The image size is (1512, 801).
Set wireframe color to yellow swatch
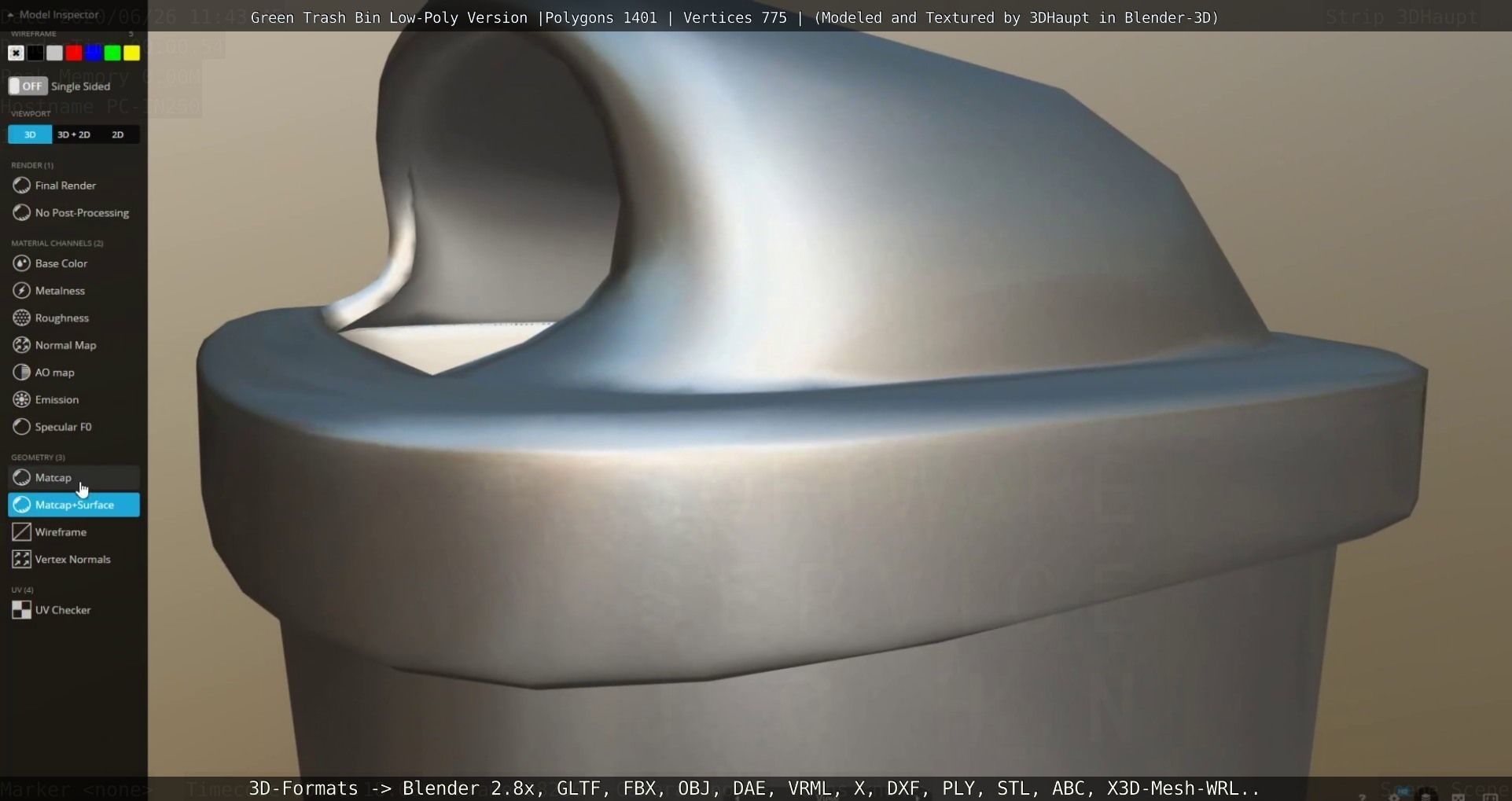tap(131, 53)
